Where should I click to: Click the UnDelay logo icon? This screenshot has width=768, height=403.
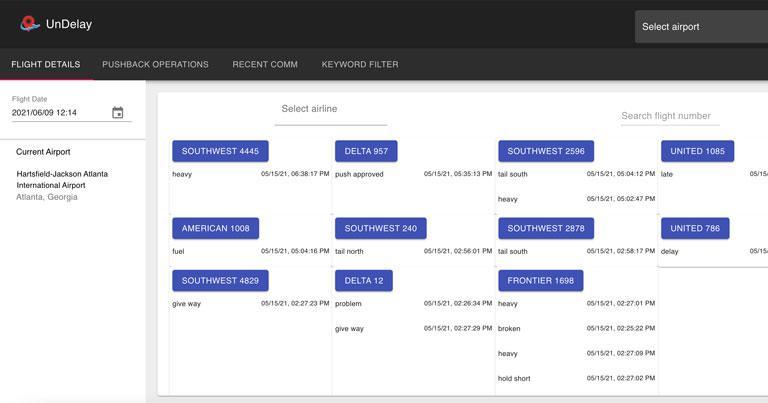[29, 24]
